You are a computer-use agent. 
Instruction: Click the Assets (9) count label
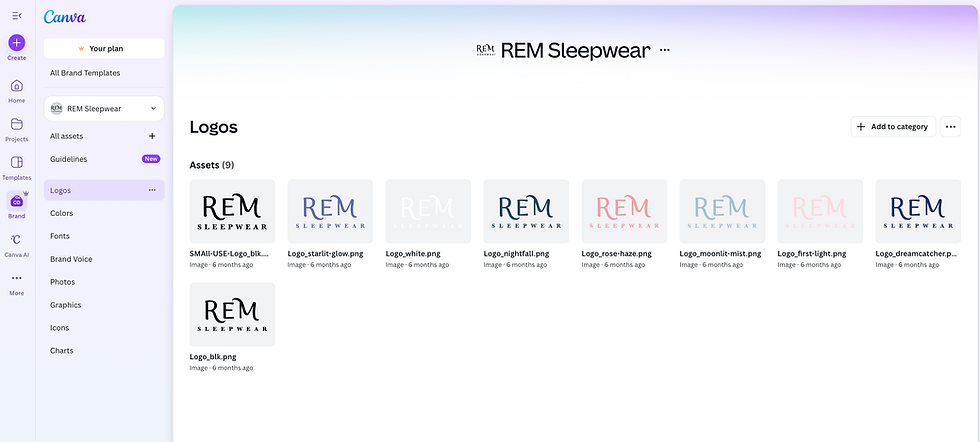click(212, 165)
